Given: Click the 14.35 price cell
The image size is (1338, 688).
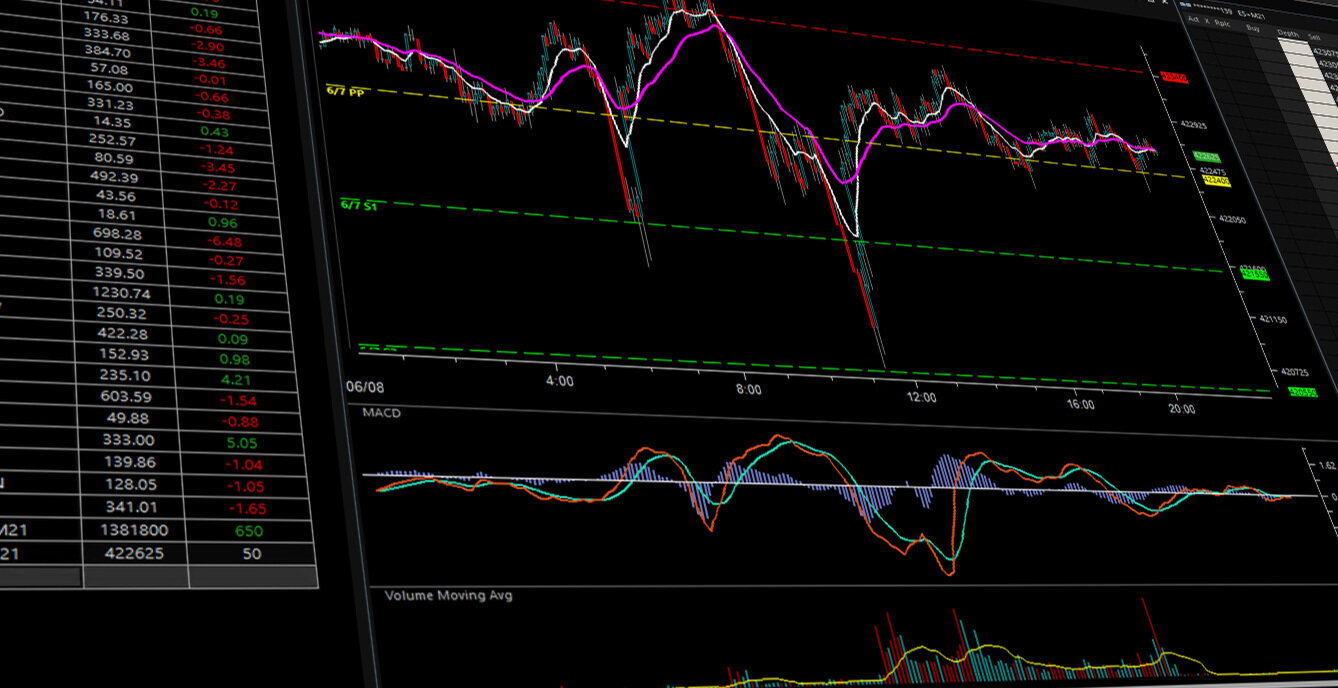Looking at the screenshot, I should click(112, 122).
